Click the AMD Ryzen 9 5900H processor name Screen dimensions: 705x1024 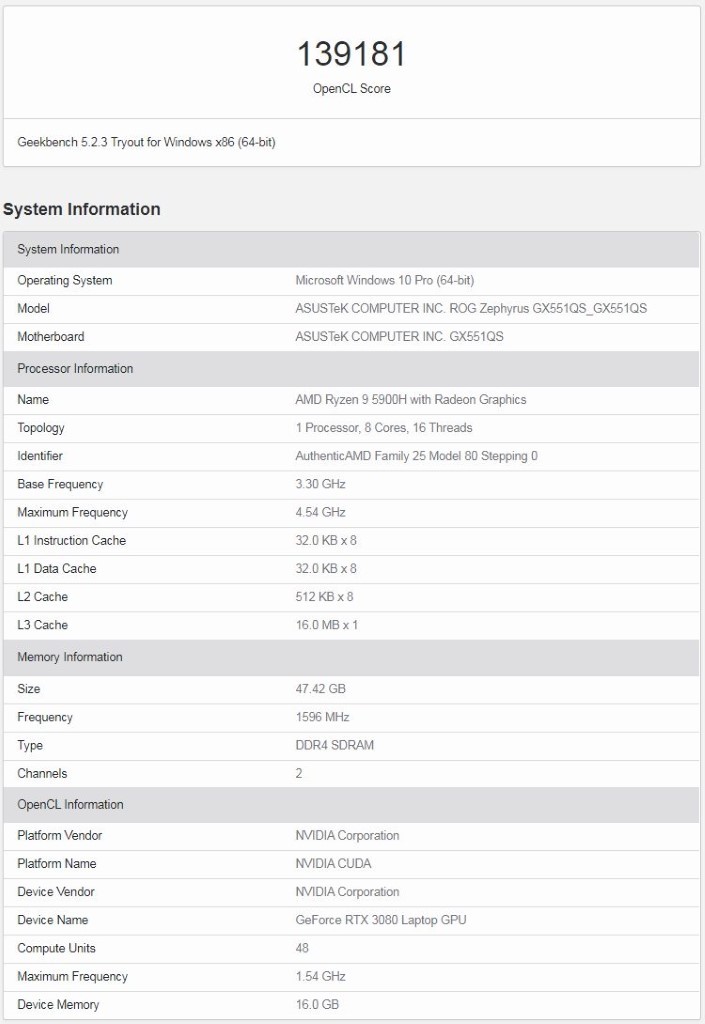410,400
